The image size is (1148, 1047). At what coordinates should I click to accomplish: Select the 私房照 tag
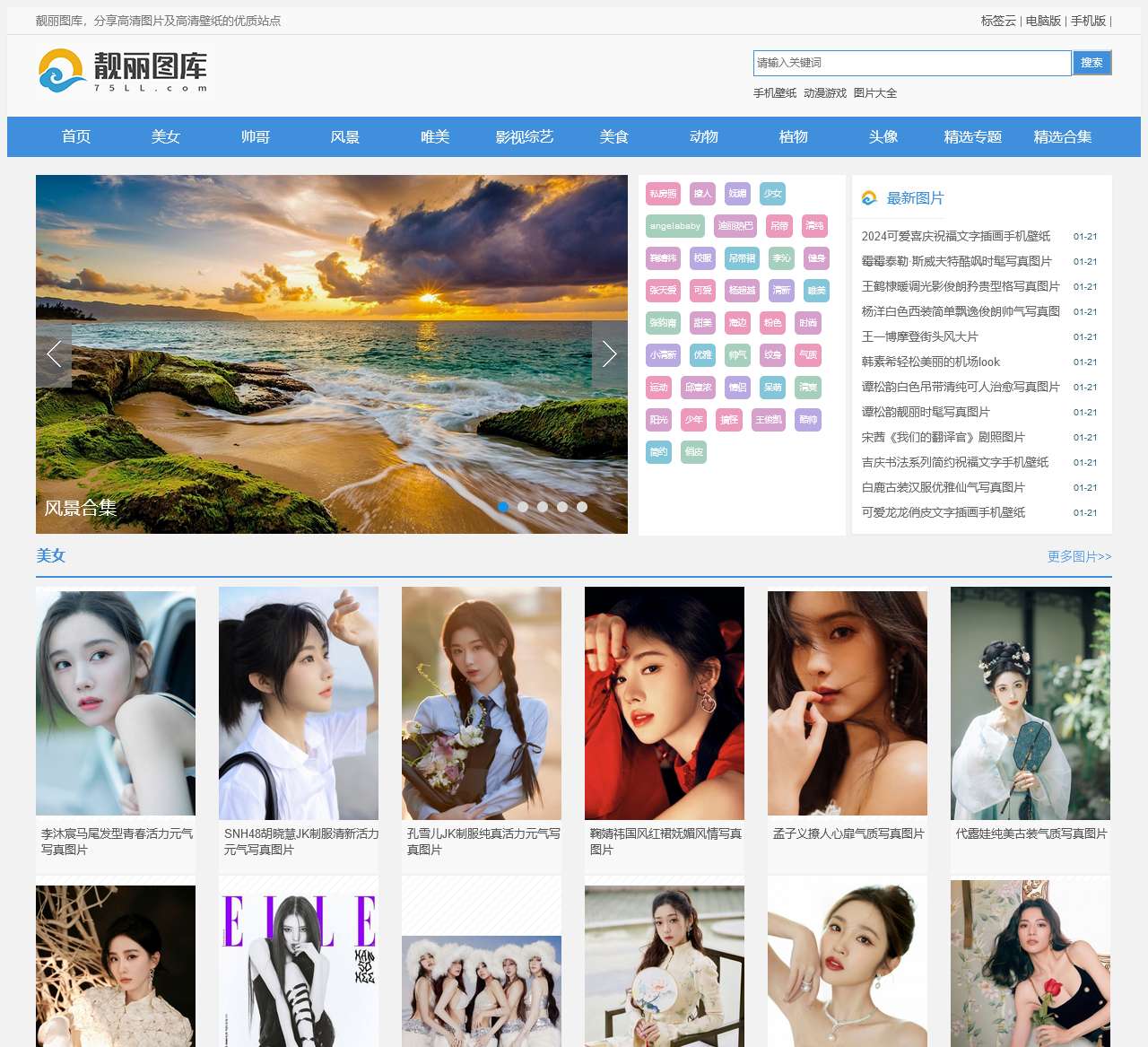click(x=663, y=194)
